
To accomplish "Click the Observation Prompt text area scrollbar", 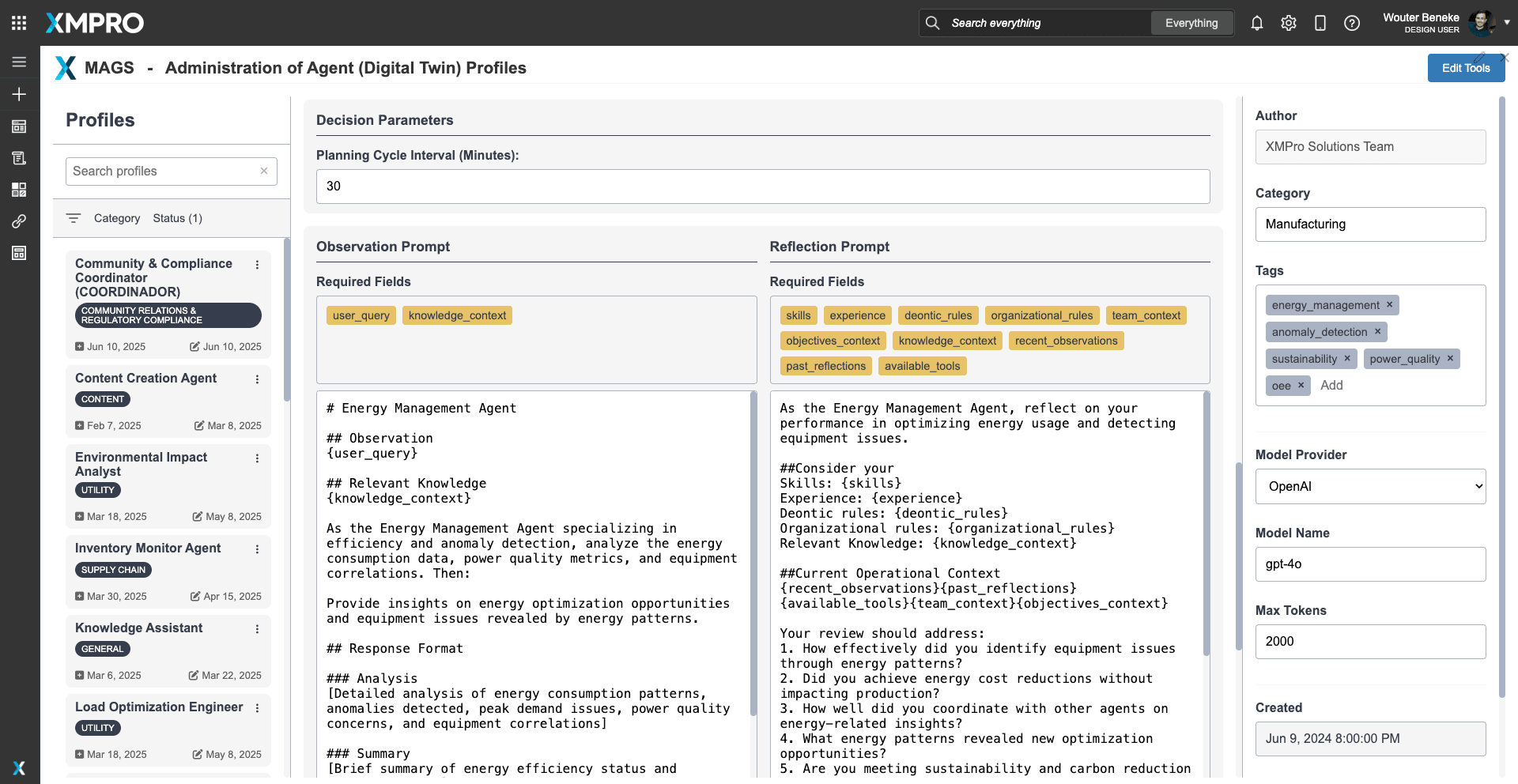I will [753, 553].
